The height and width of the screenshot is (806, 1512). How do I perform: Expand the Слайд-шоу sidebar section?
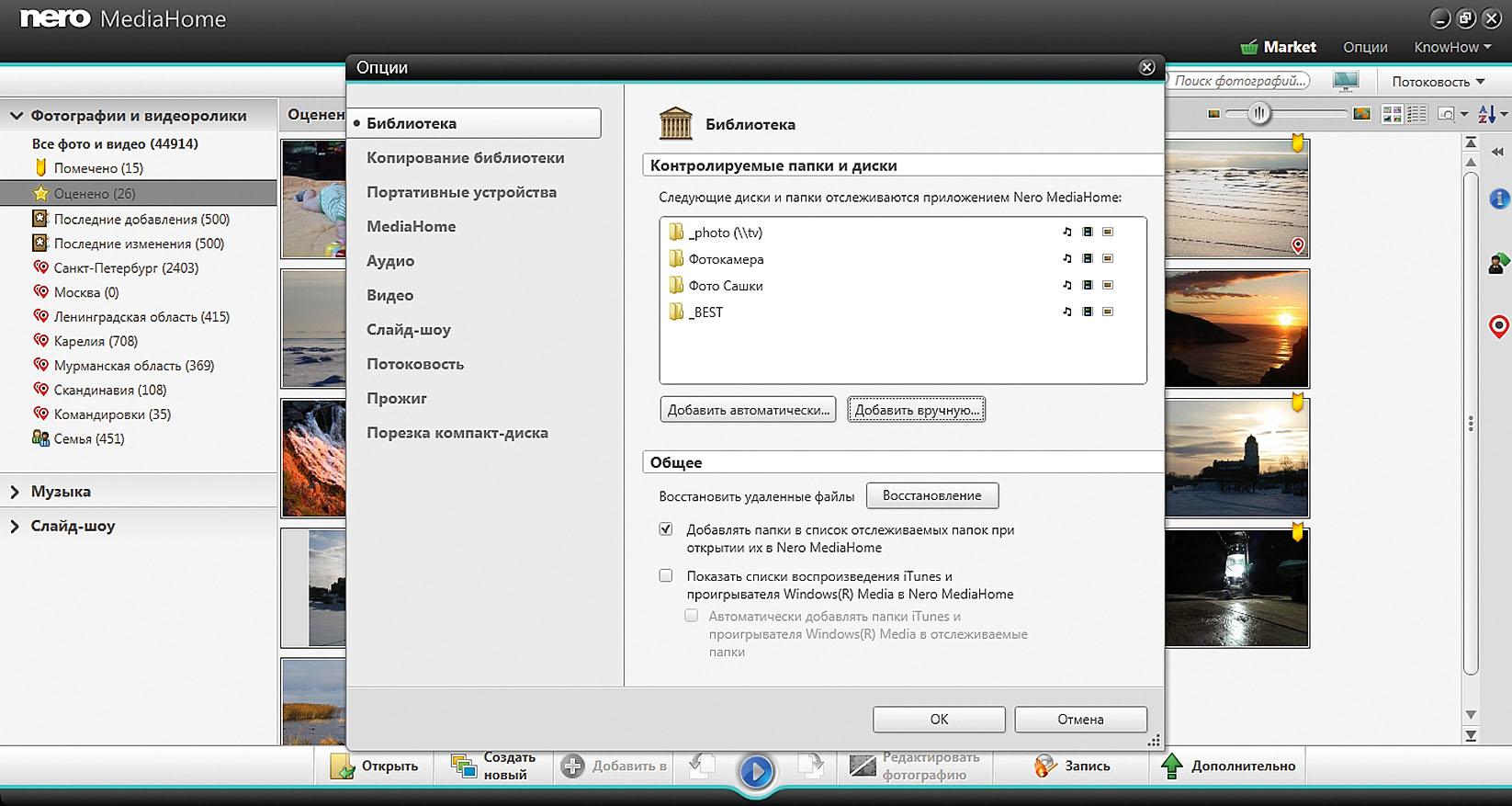click(x=15, y=527)
